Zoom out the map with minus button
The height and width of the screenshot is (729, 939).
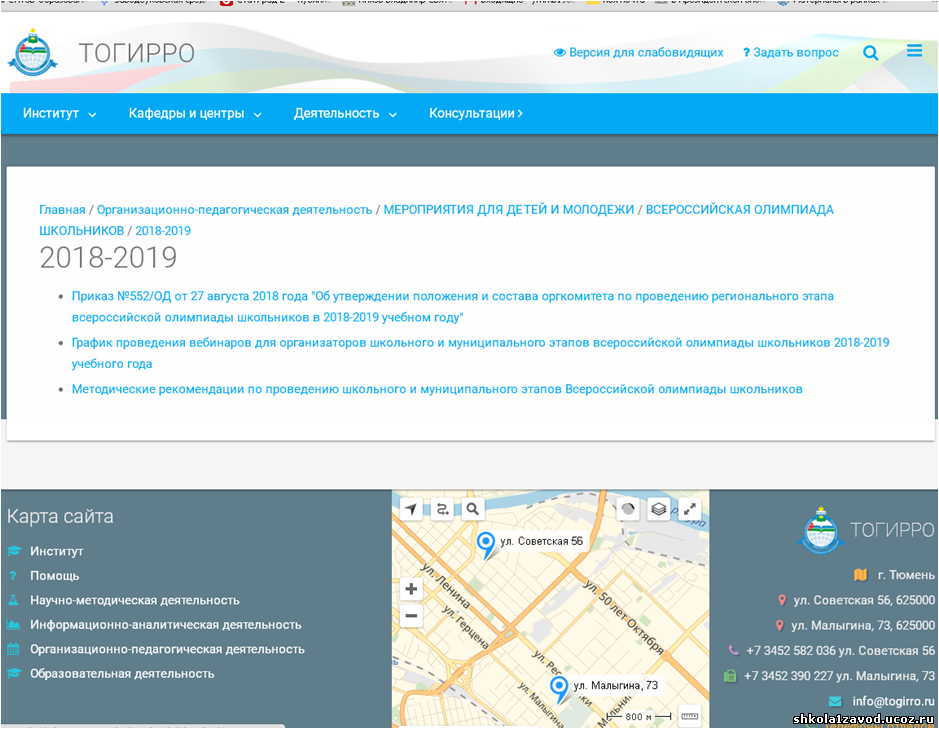[x=411, y=616]
